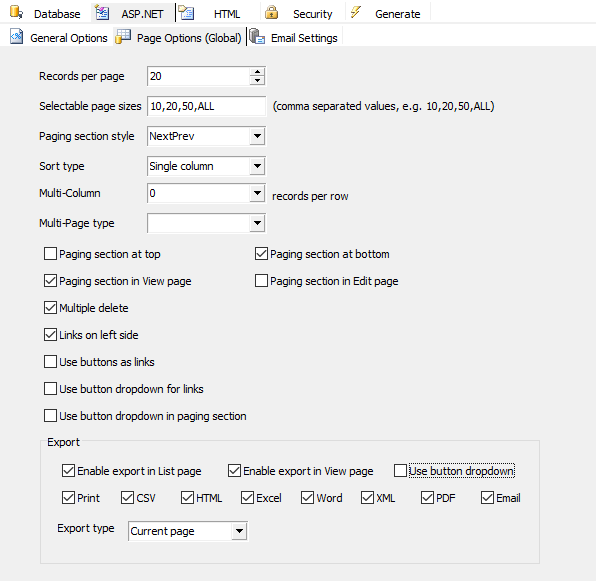
Task: Click the HTML tab page icon
Action: (187, 13)
